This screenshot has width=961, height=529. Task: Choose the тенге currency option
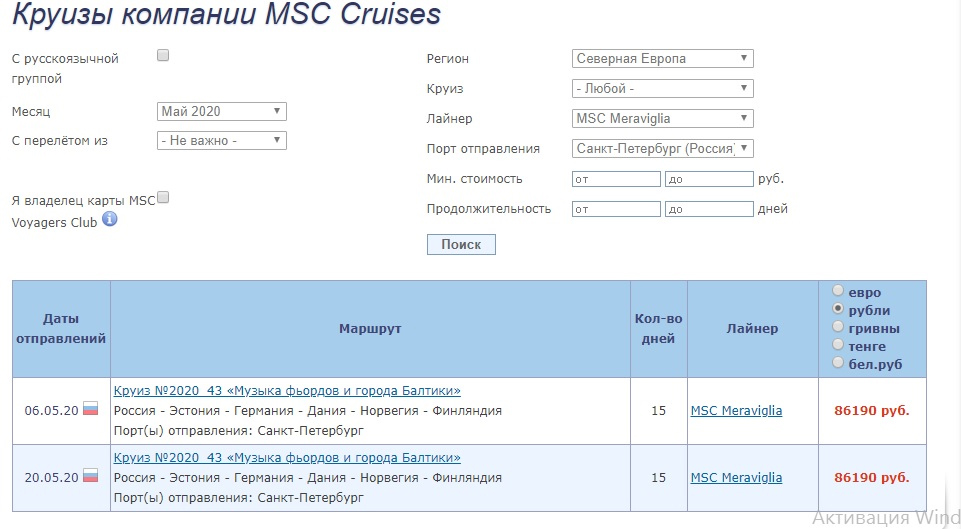click(838, 345)
